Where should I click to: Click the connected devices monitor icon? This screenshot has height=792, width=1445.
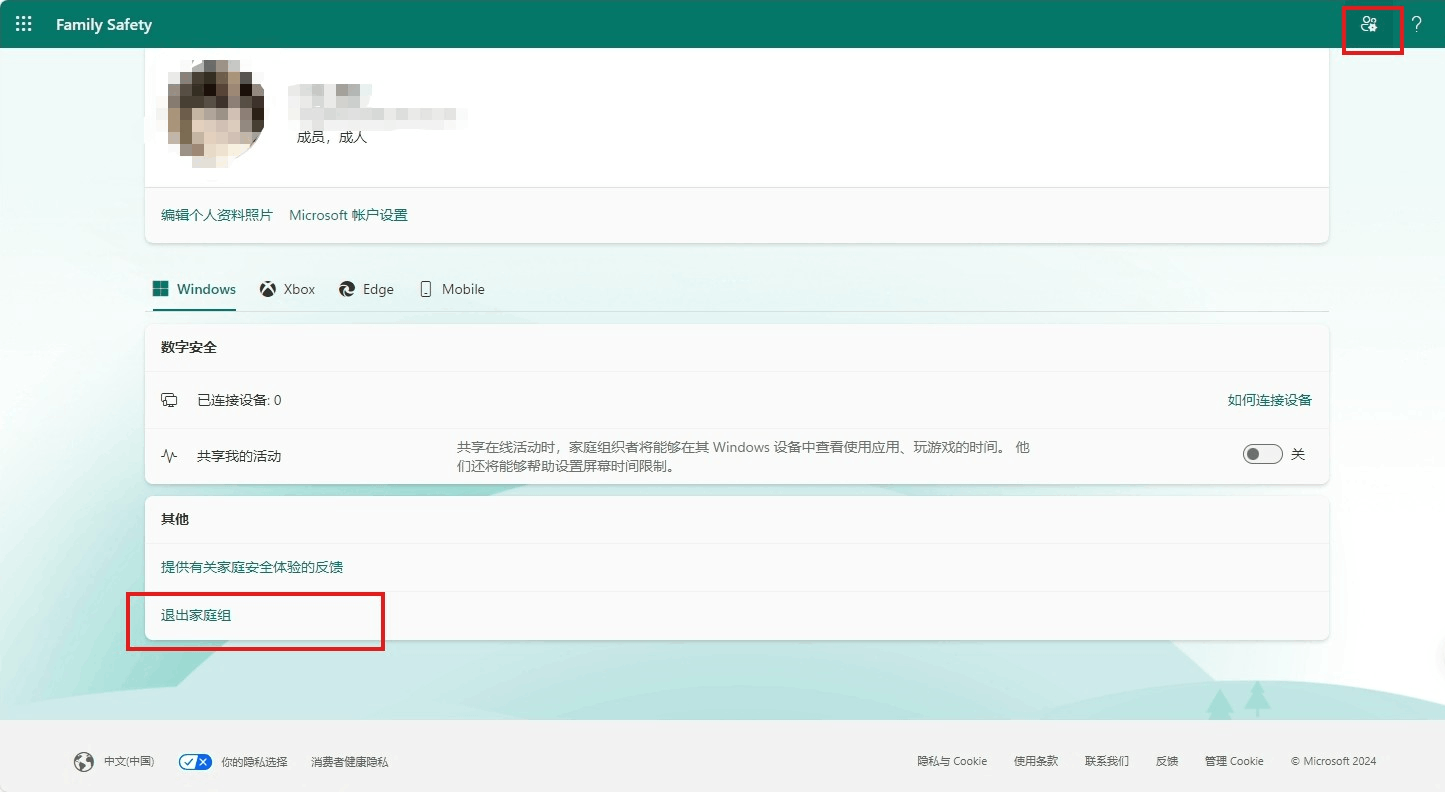click(169, 400)
